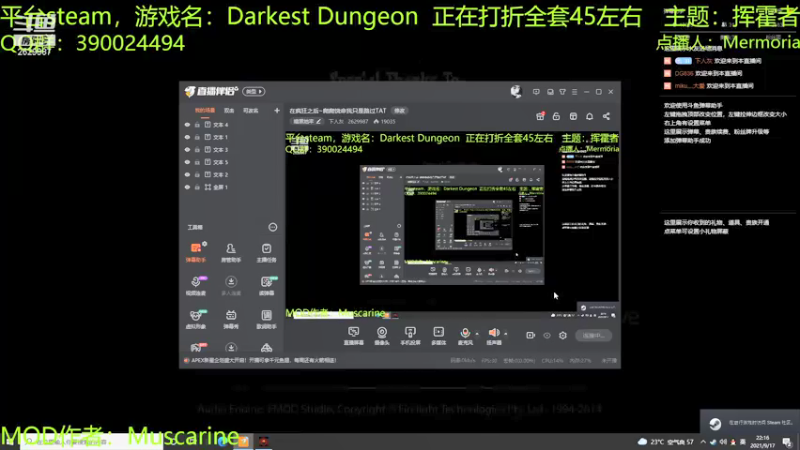This screenshot has width=800, height=450.
Task: Open the gift box icon with red badge
Action: (x=540, y=116)
